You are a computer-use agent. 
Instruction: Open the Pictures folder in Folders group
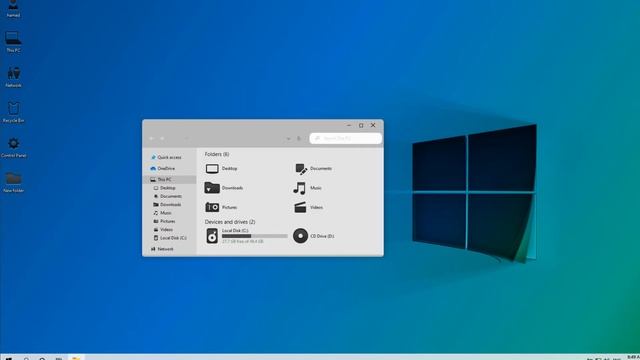click(221, 207)
